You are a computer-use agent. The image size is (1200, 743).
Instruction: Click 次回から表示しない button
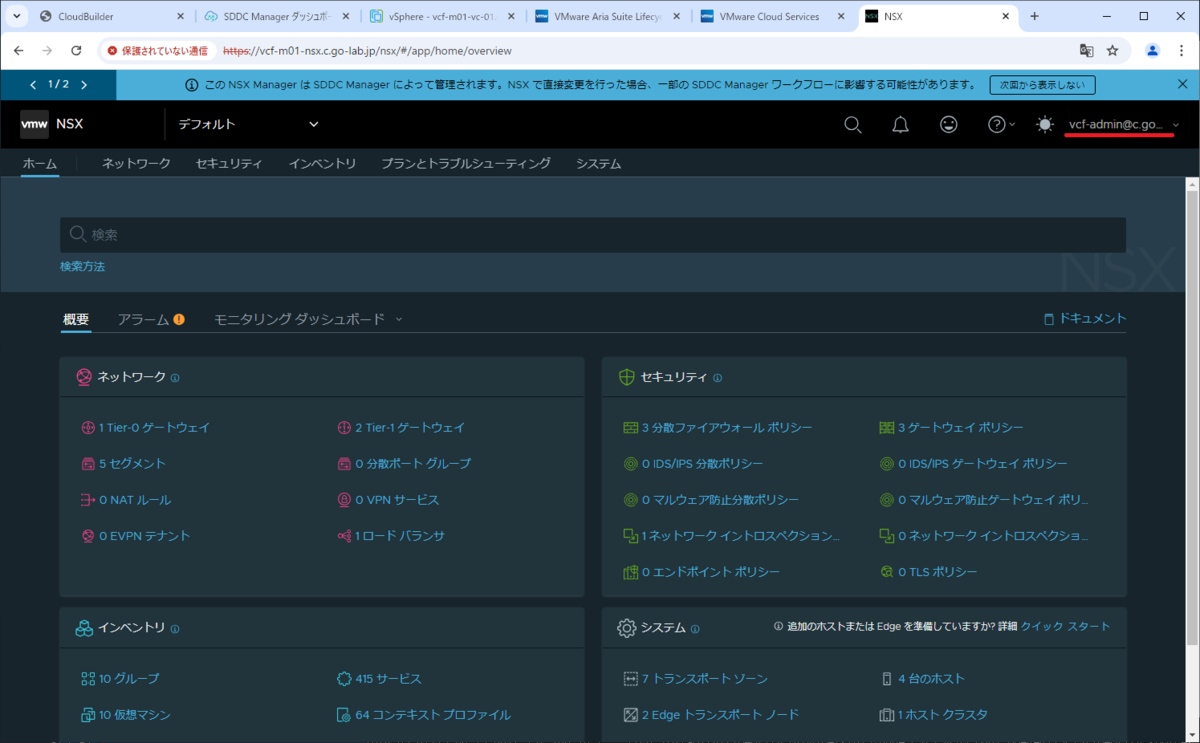(x=1042, y=85)
